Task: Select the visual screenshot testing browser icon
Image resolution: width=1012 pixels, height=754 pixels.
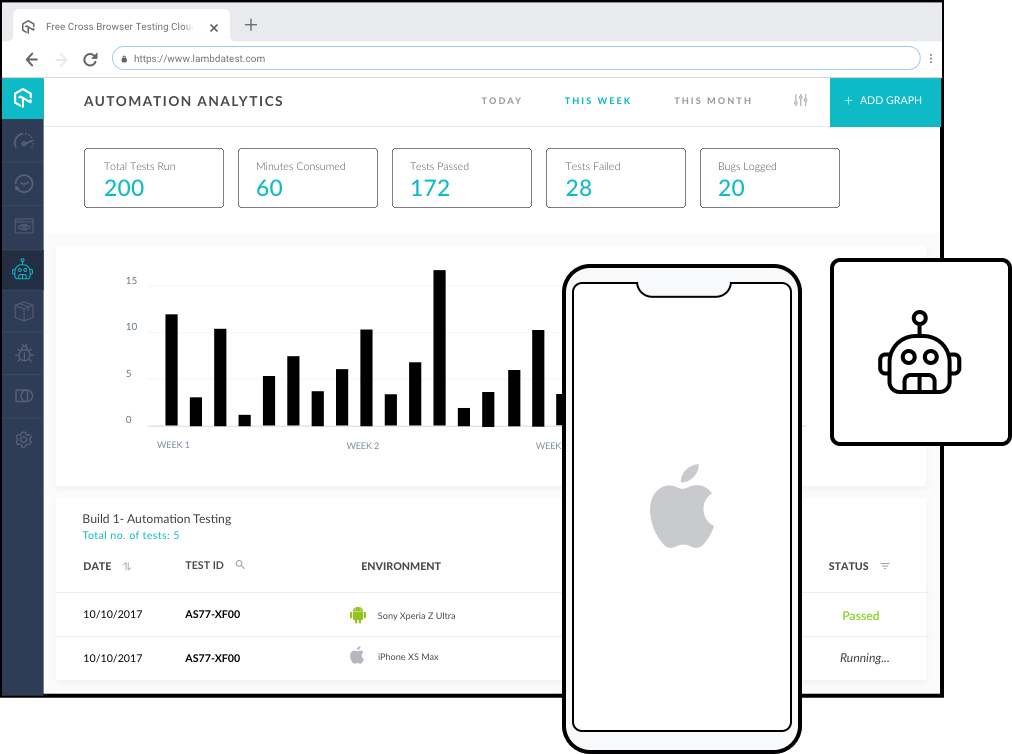Action: point(22,226)
